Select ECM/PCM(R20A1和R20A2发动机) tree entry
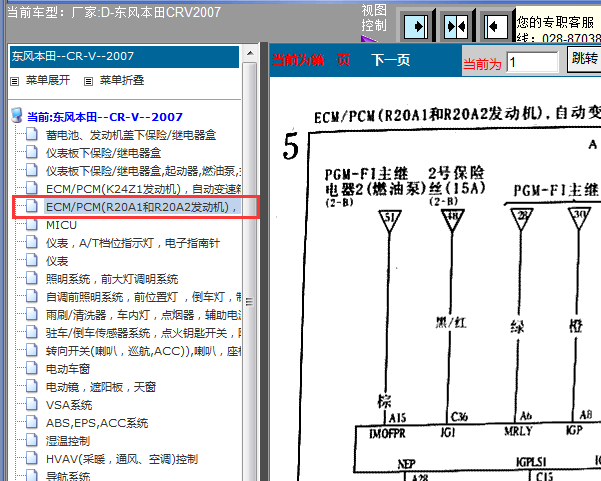The width and height of the screenshot is (601, 481). click(141, 207)
